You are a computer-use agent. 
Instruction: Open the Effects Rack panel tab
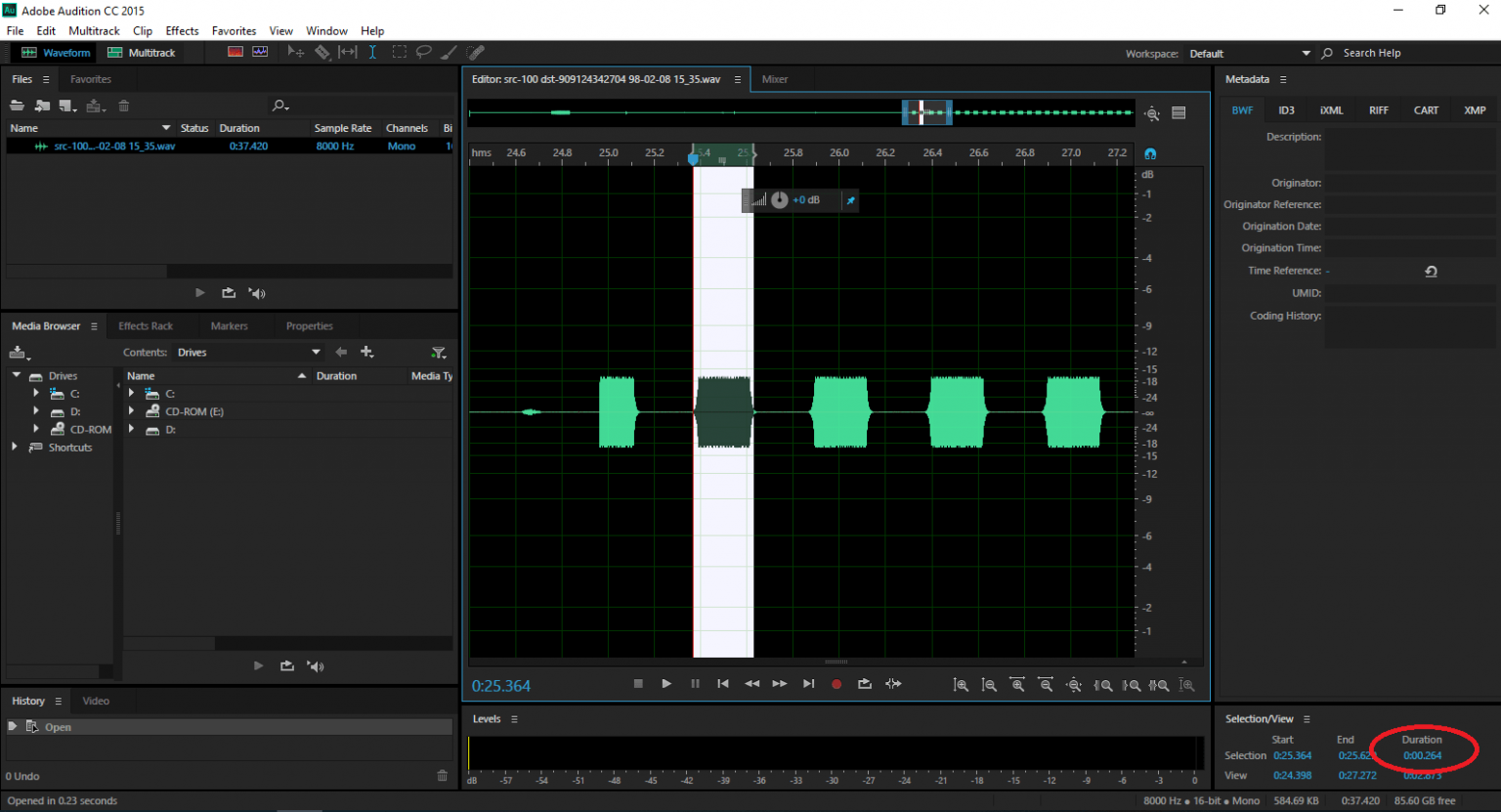click(145, 326)
